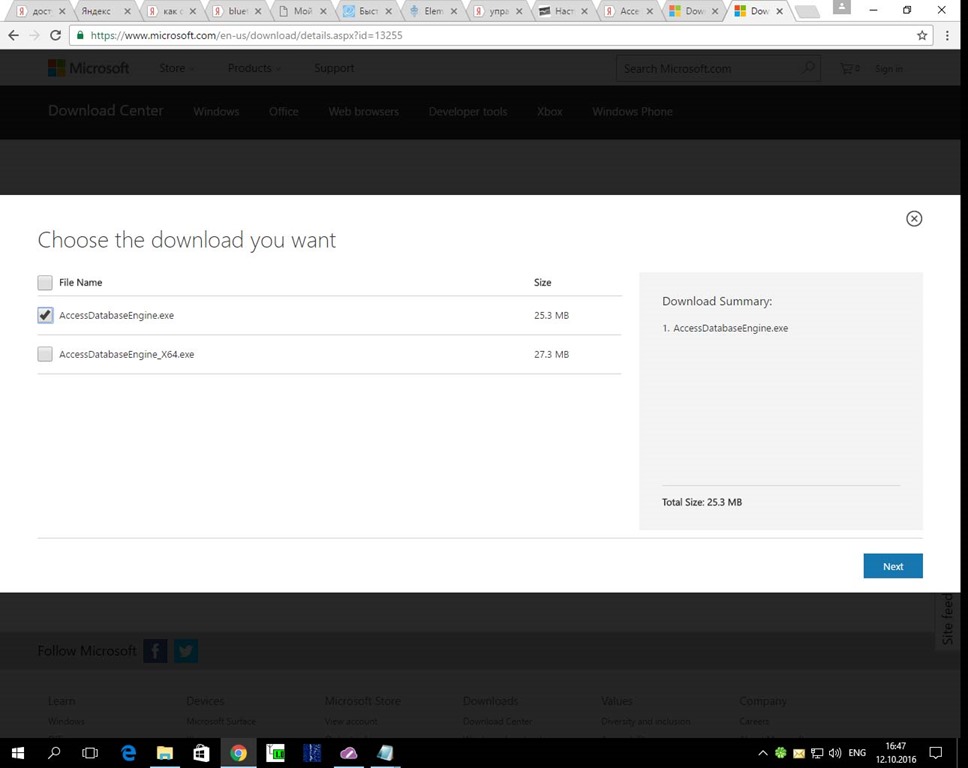Viewport: 968px width, 768px height.
Task: Open the Action Center notification icon
Action: [935, 753]
